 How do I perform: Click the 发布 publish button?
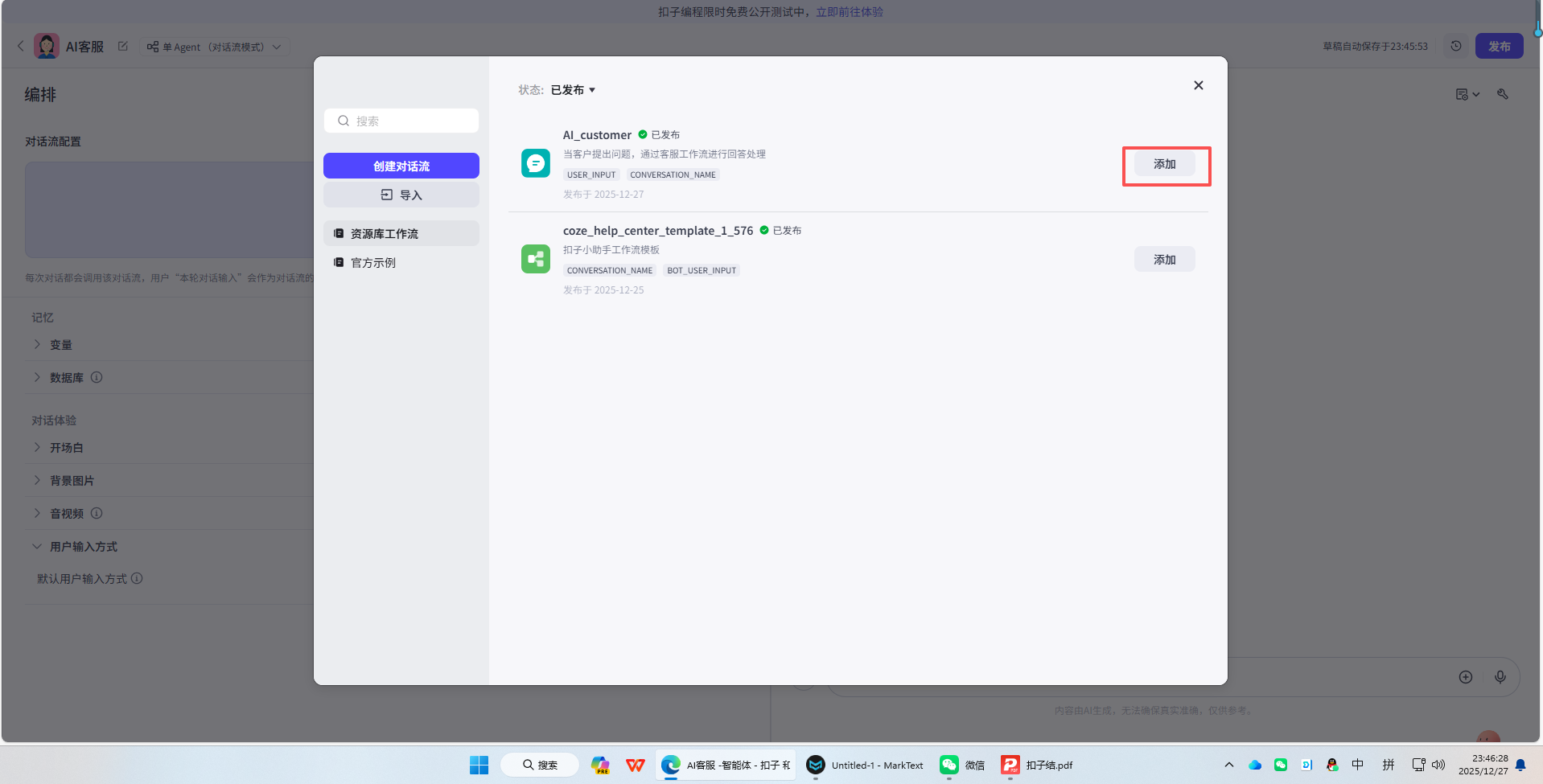[x=1499, y=46]
